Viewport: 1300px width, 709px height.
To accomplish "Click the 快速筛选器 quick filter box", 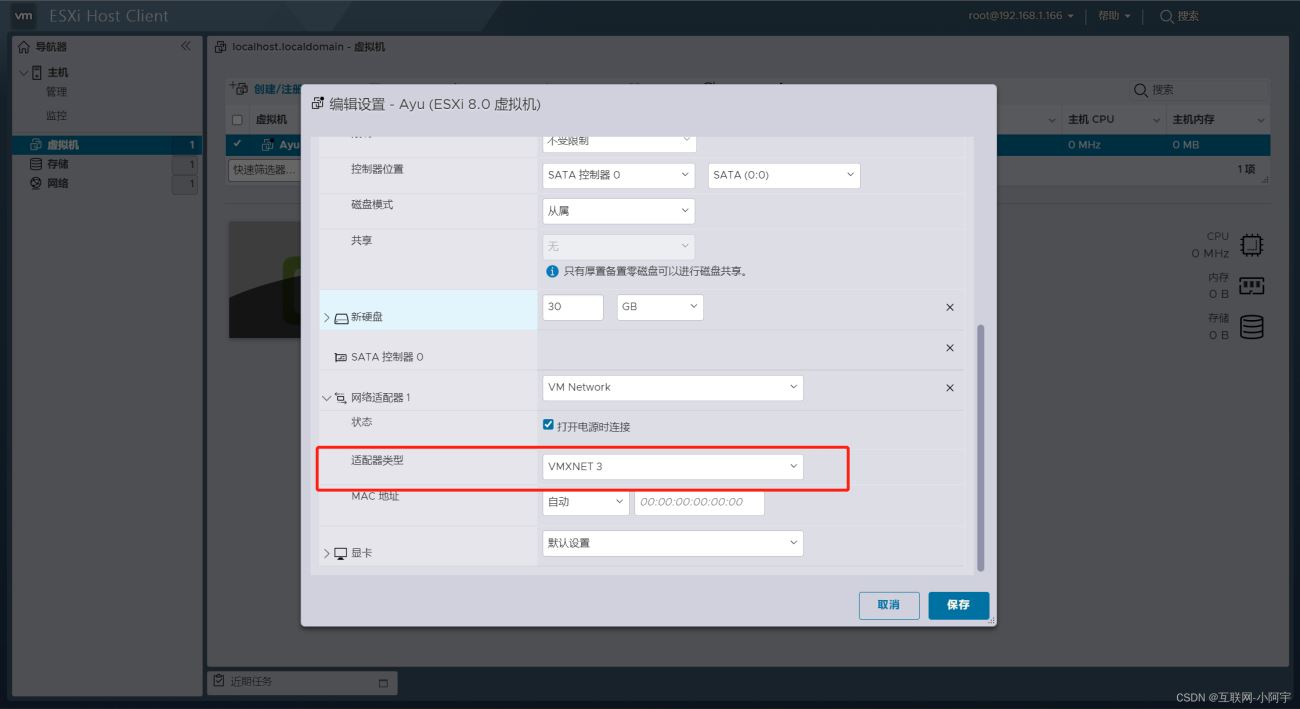I will pos(263,170).
